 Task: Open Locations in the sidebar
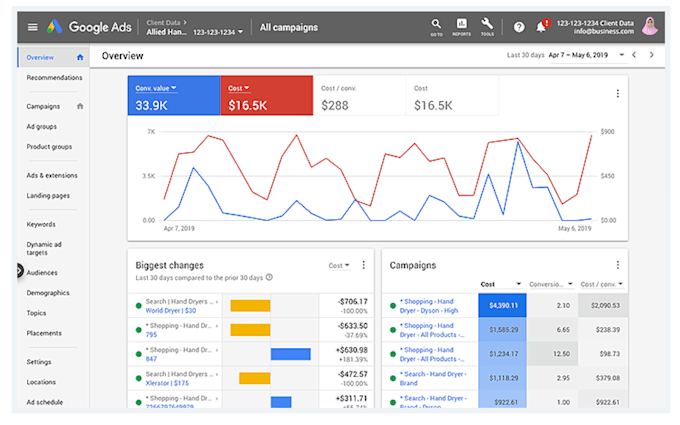41,382
